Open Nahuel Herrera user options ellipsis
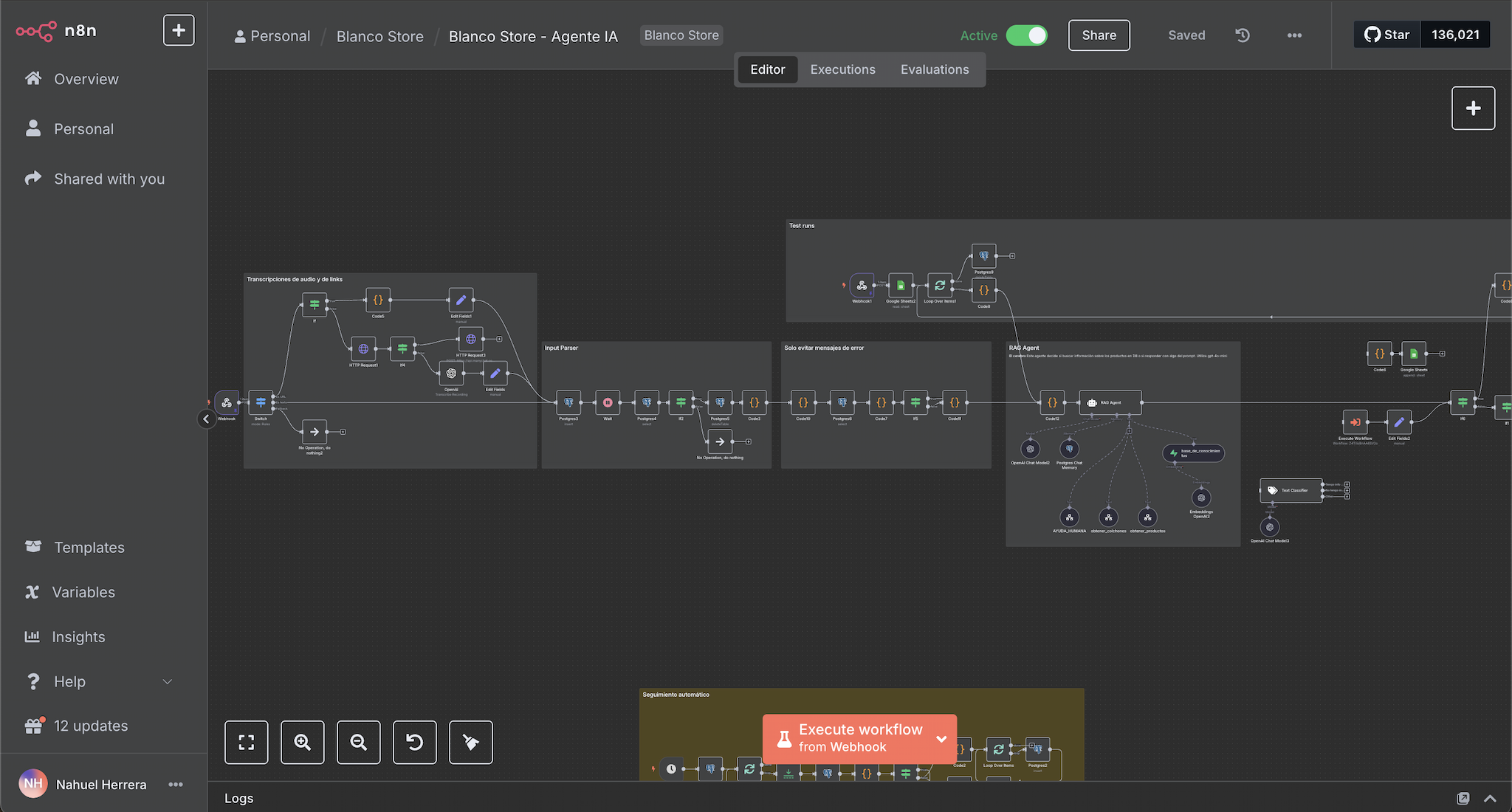This screenshot has height=812, width=1512. [x=176, y=784]
